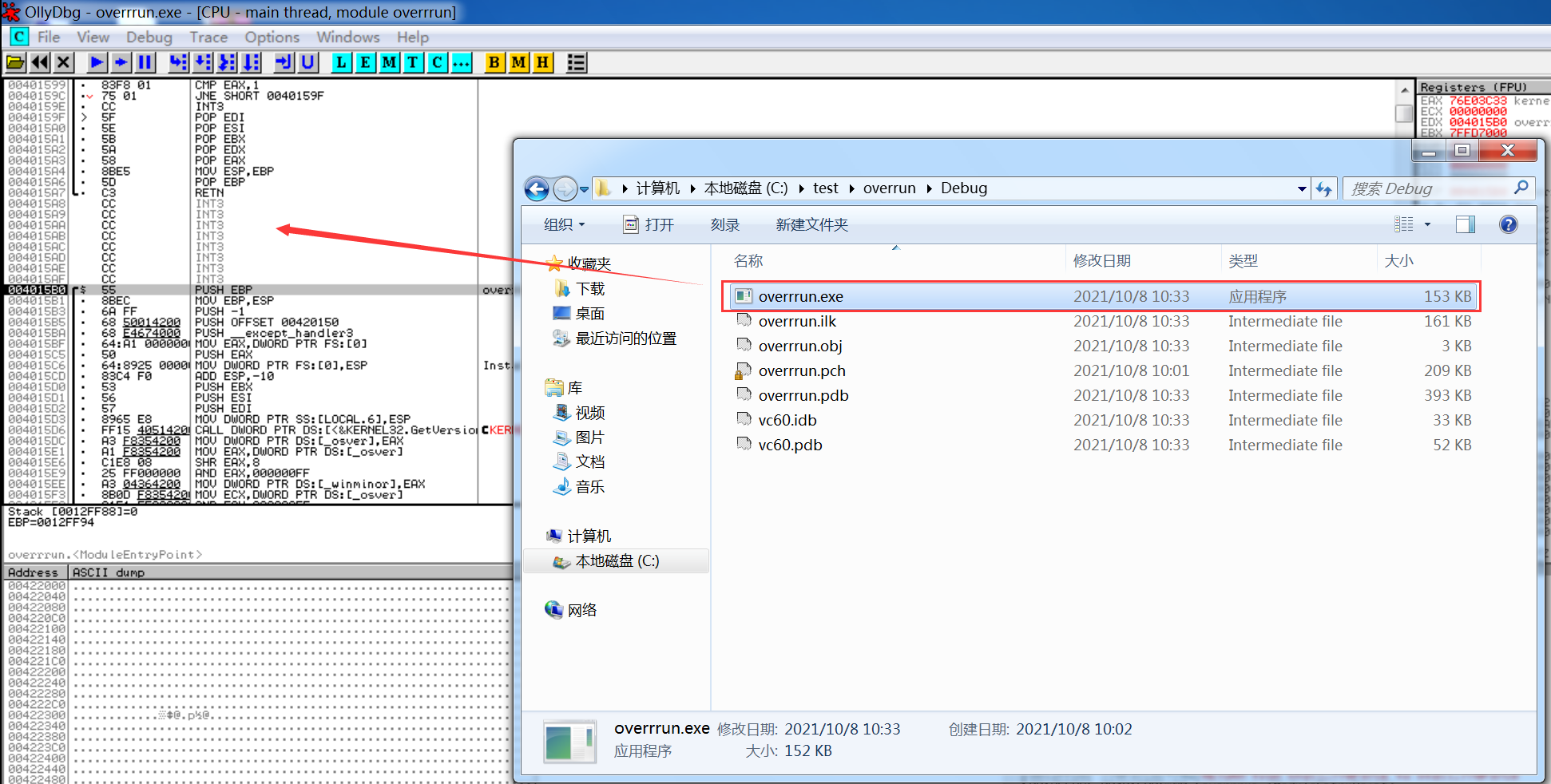Select the overrrun.exe file
The image size is (1551, 784).
pos(1102,296)
